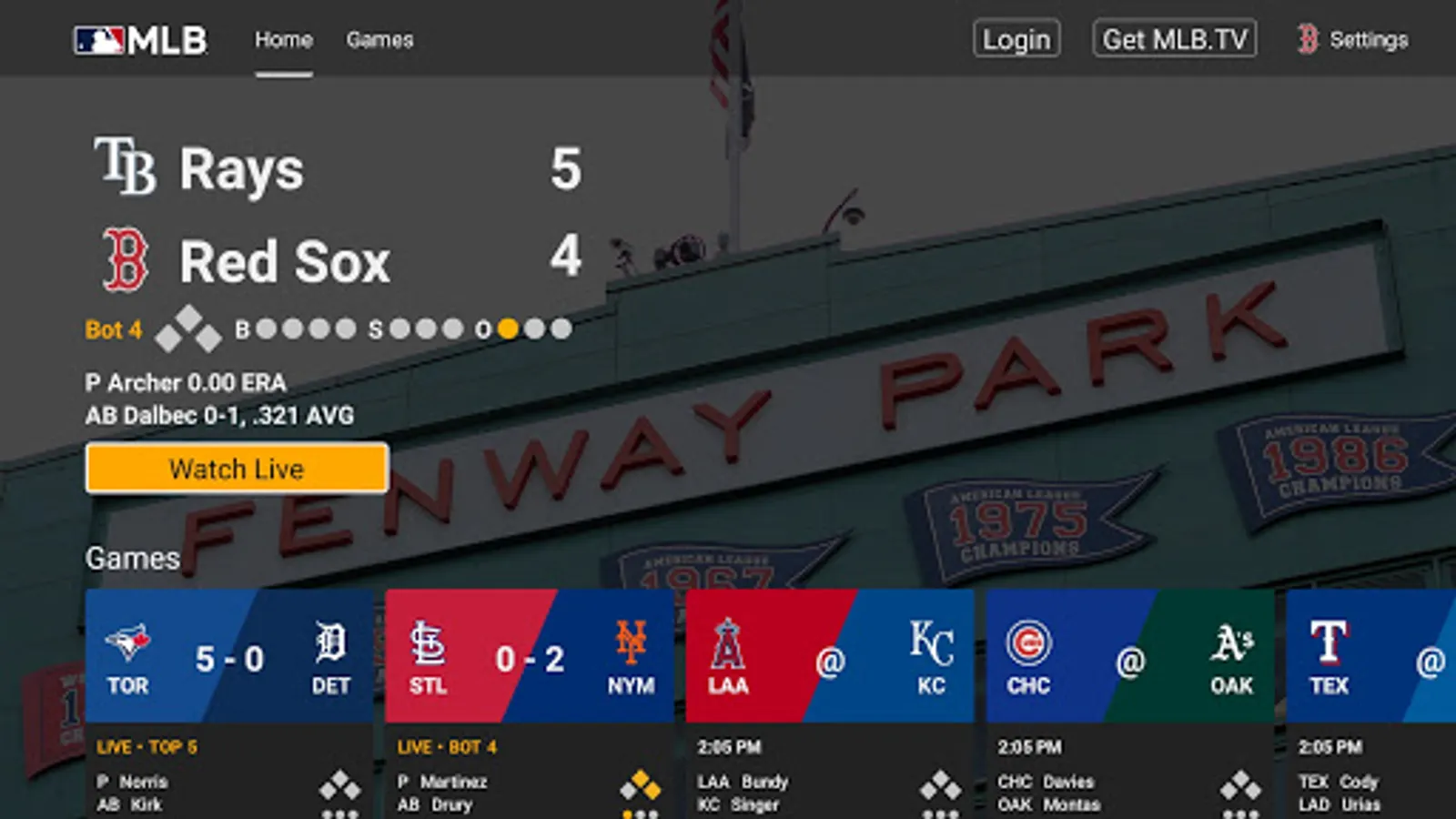Click the Bot 4 inning indicator
Screen dimensions: 1456x819
114,329
